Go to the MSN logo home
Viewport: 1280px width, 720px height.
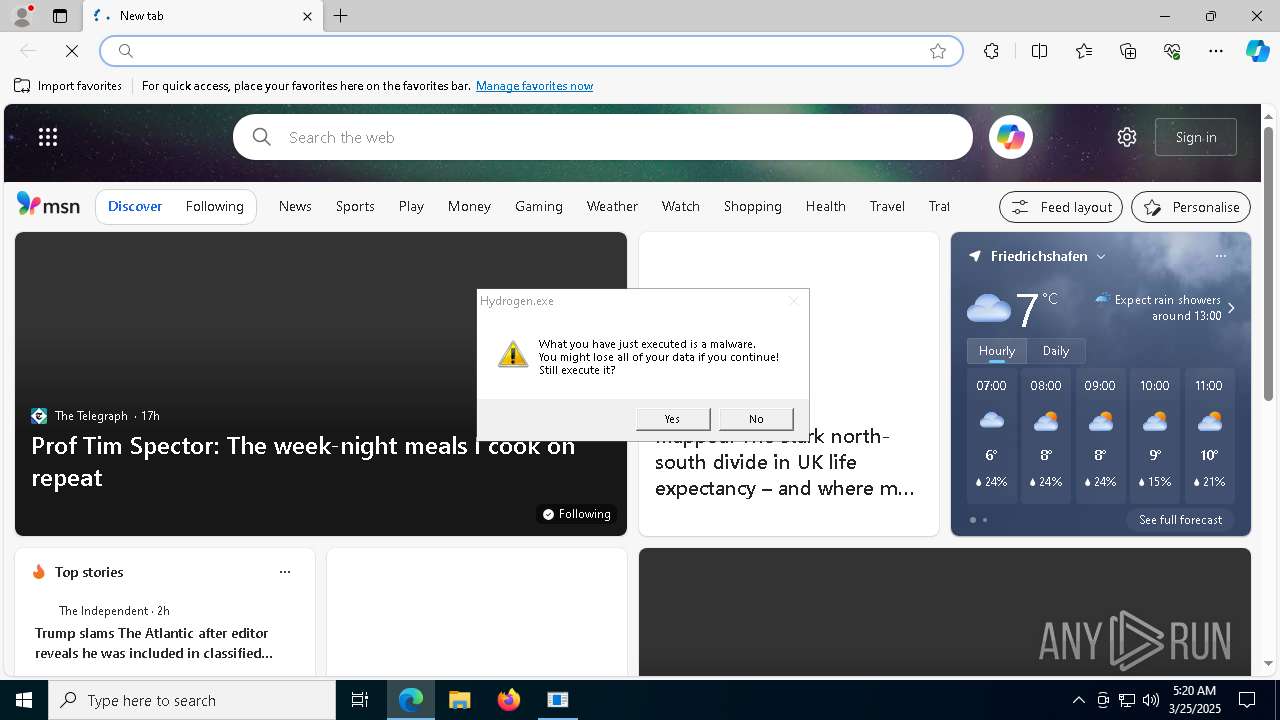point(48,205)
